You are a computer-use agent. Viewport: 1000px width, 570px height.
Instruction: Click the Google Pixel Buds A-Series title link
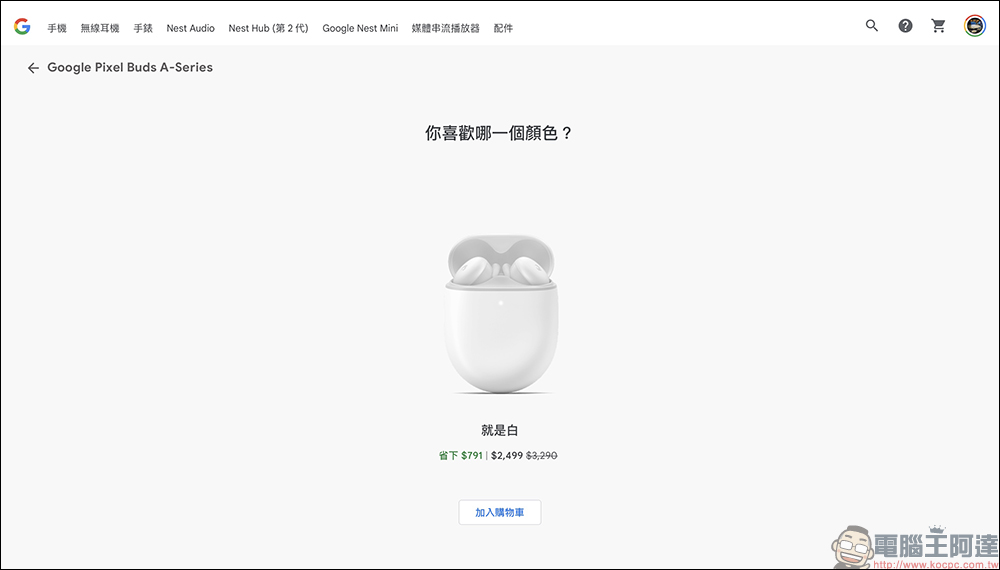click(130, 68)
